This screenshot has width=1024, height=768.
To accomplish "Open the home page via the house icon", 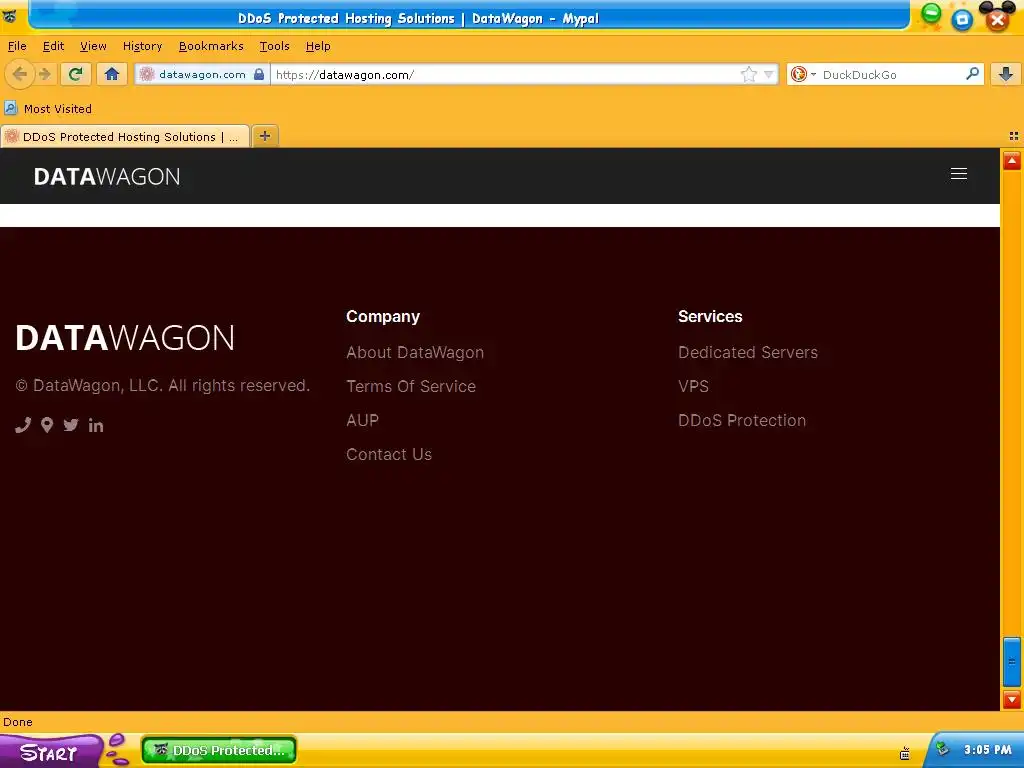I will tap(112, 74).
